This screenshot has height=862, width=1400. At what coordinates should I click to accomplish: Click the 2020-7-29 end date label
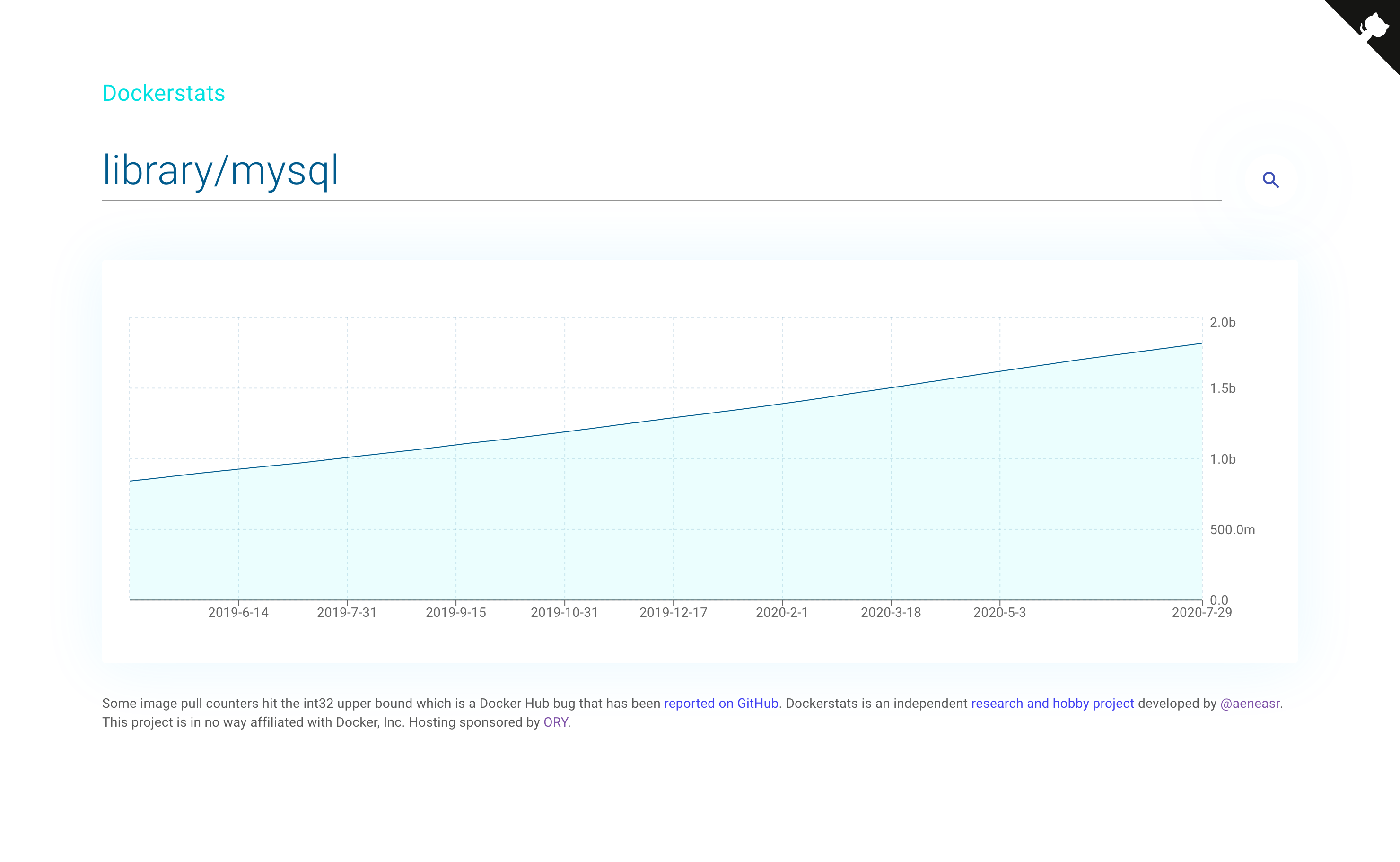pyautogui.click(x=1201, y=612)
